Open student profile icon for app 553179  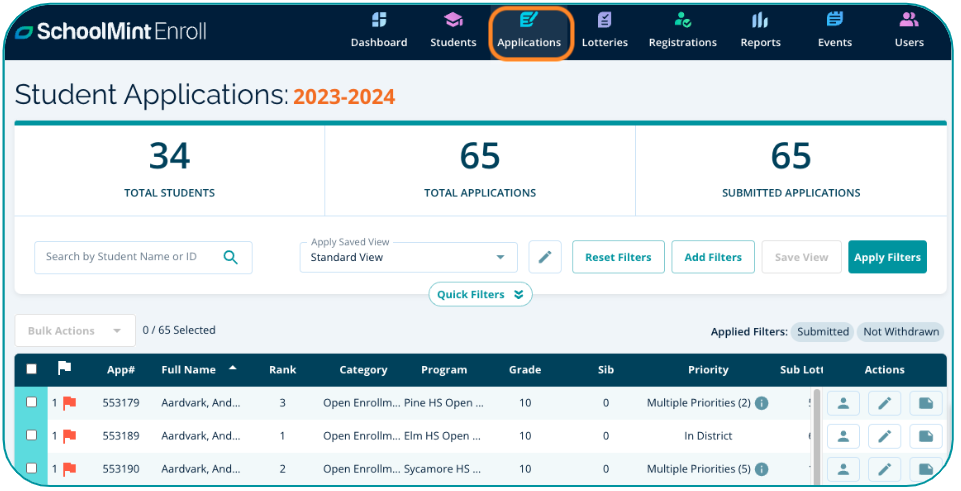[843, 403]
